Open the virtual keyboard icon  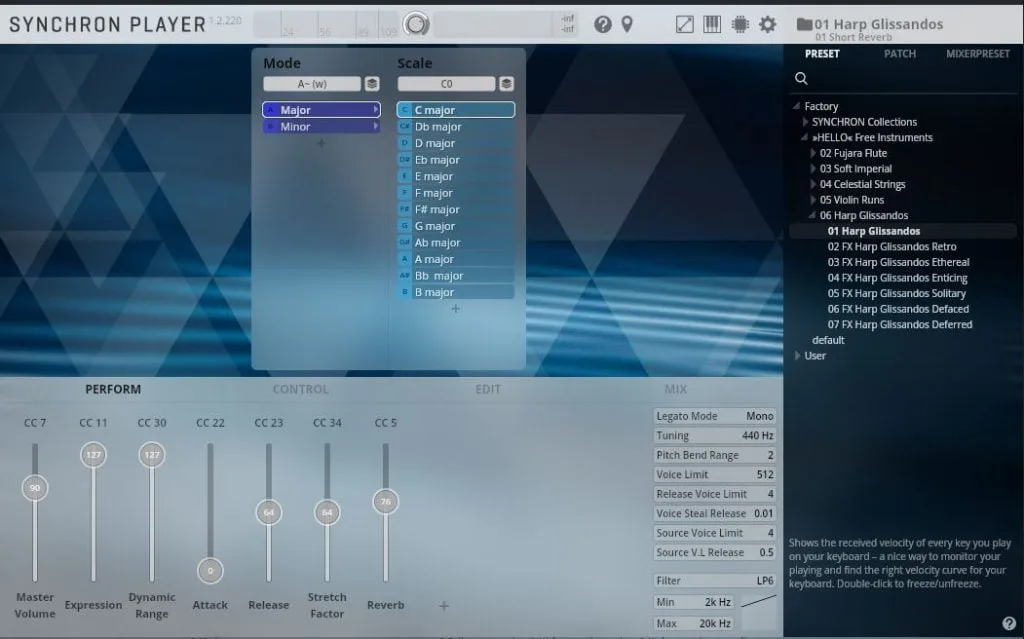(712, 22)
